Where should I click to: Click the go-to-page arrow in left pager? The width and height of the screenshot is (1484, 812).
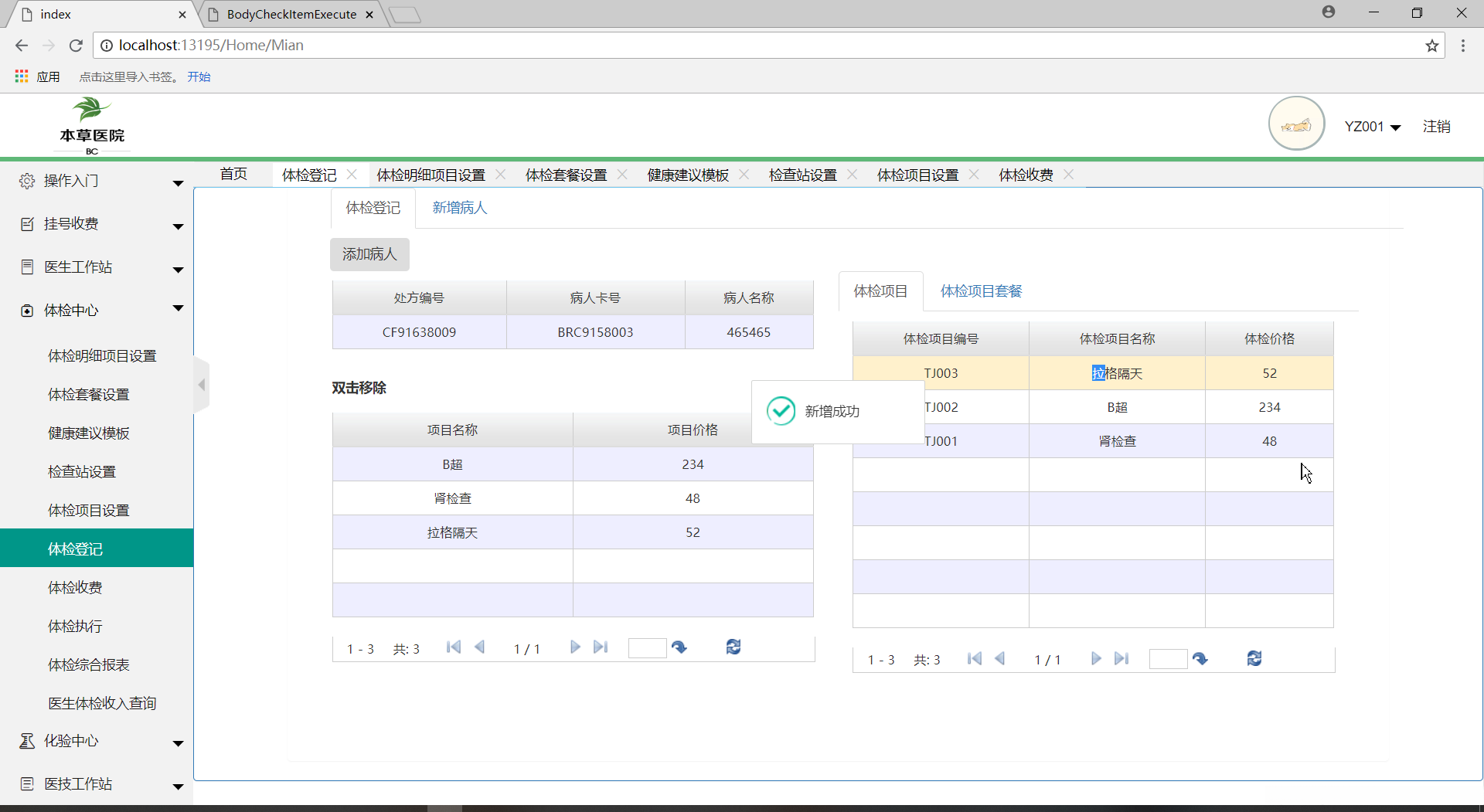tap(679, 647)
